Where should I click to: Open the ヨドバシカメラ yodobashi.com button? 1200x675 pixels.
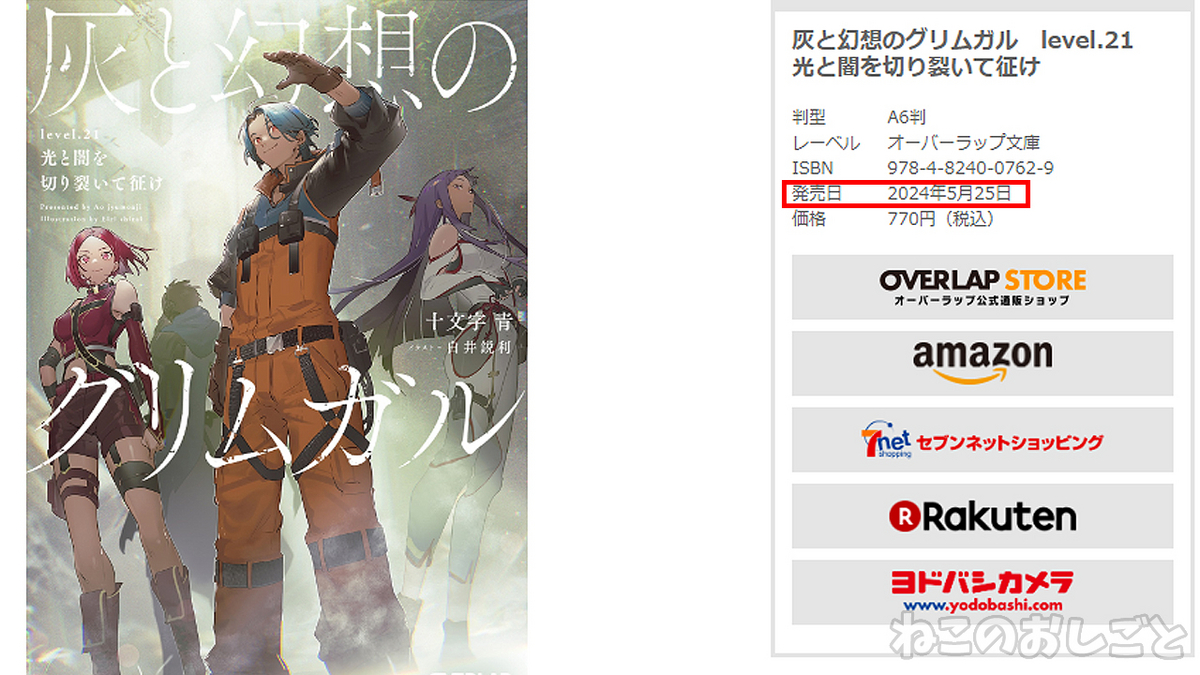tap(982, 592)
